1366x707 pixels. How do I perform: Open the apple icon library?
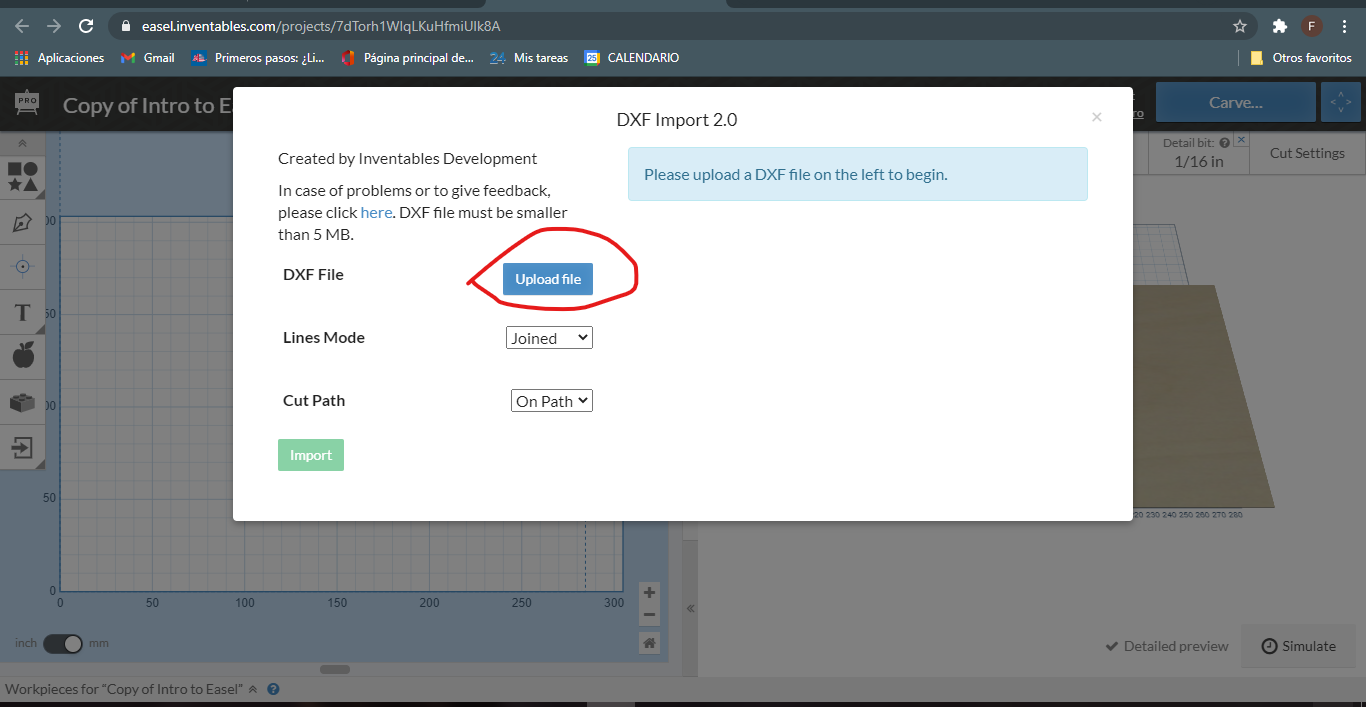pos(22,355)
